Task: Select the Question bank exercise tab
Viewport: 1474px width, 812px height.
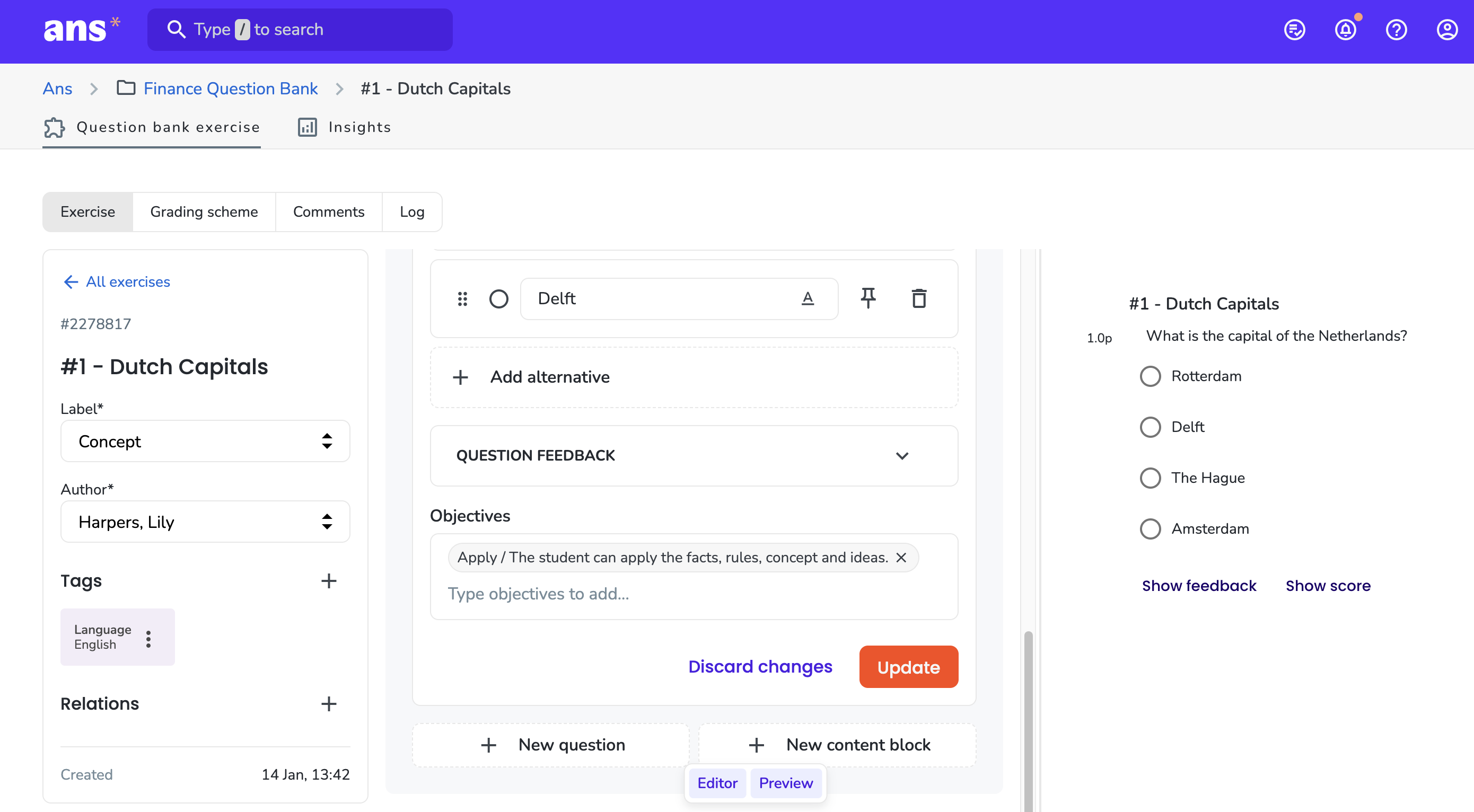Action: [x=152, y=127]
